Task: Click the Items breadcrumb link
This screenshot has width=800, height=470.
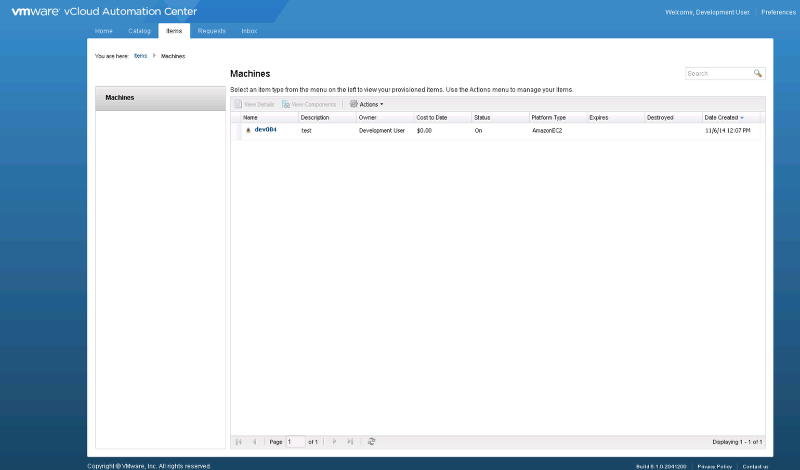Action: tap(140, 56)
